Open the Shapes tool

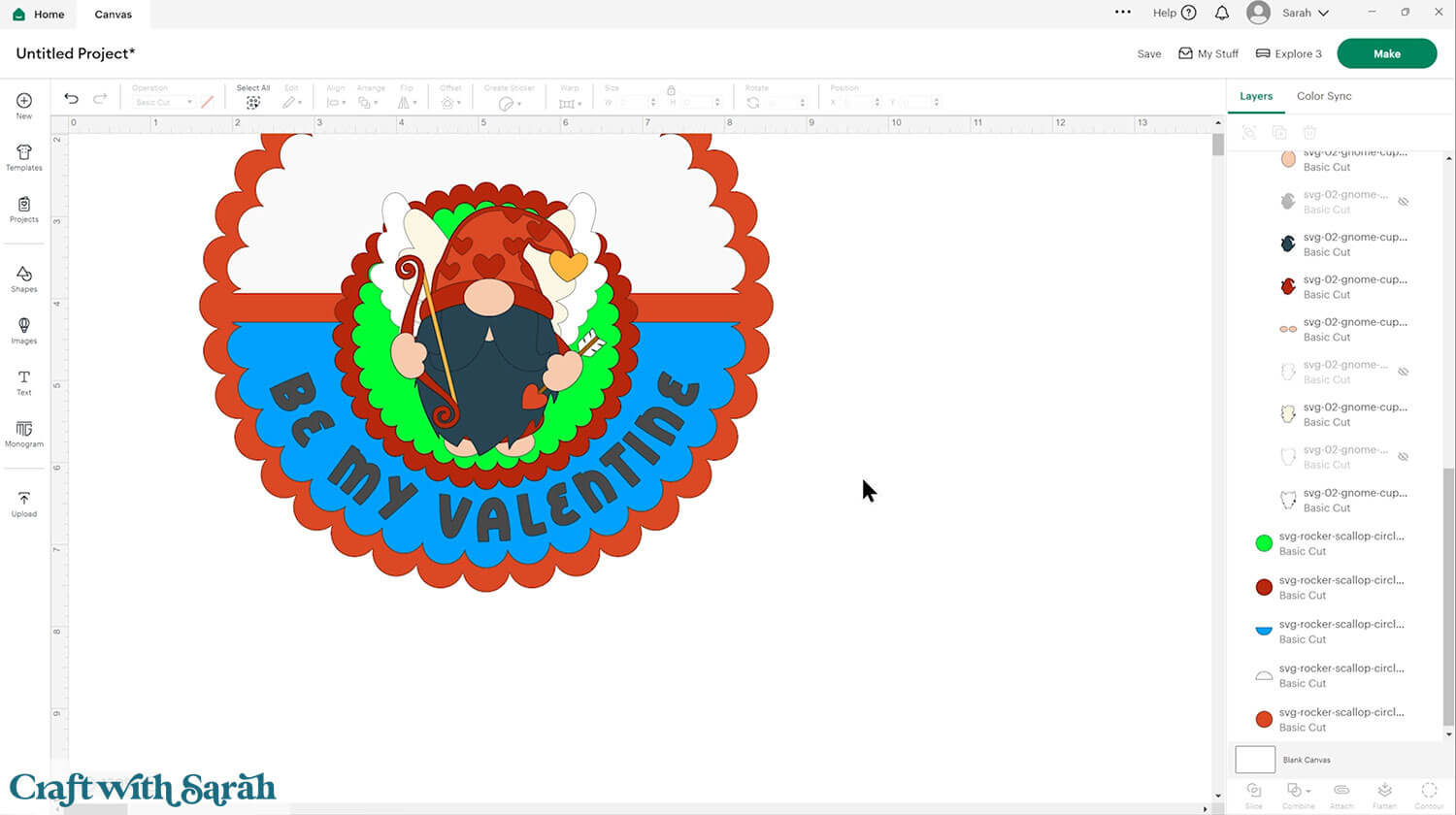[x=24, y=278]
